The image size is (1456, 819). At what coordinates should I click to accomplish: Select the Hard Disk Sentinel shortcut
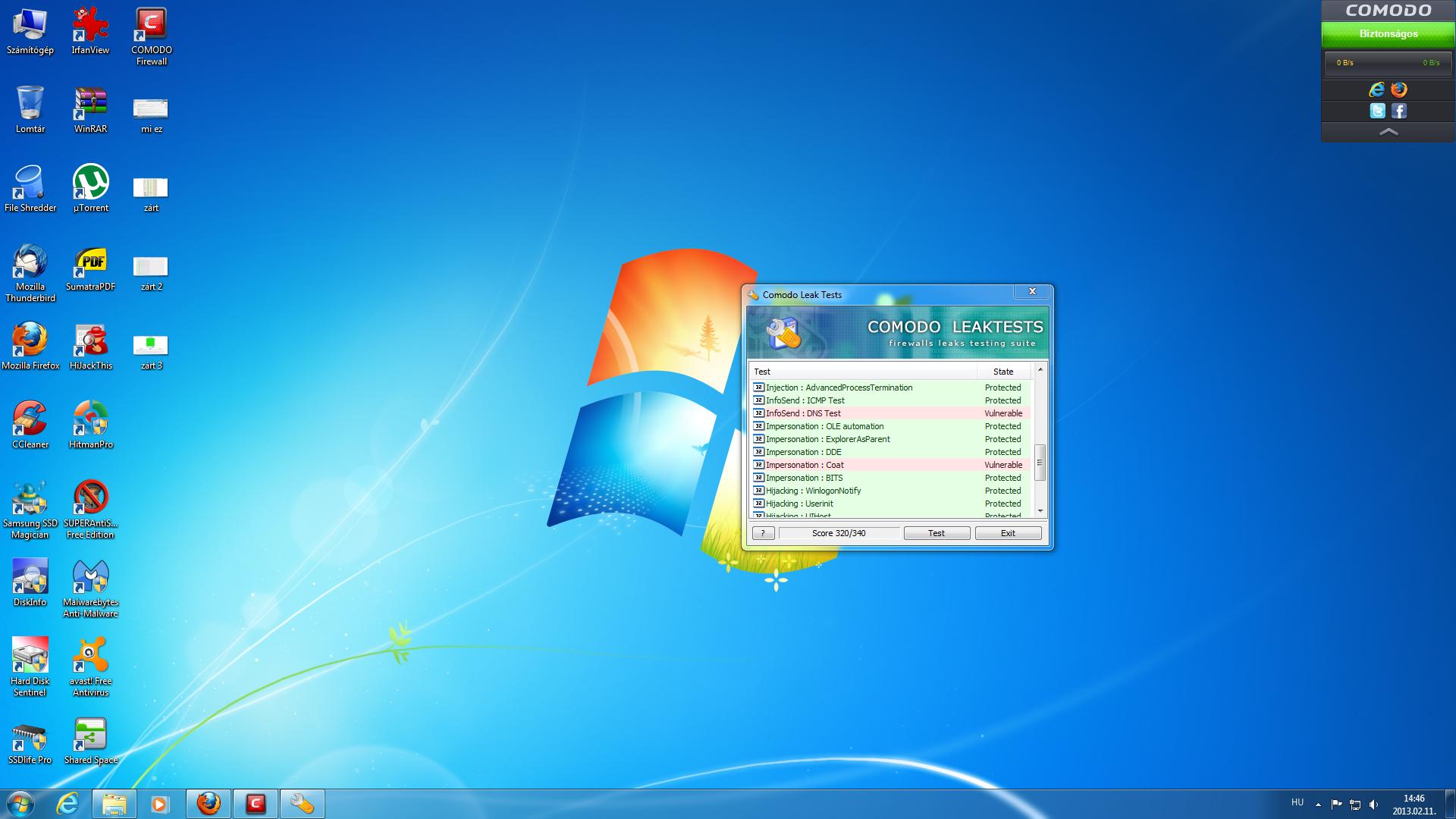30,667
